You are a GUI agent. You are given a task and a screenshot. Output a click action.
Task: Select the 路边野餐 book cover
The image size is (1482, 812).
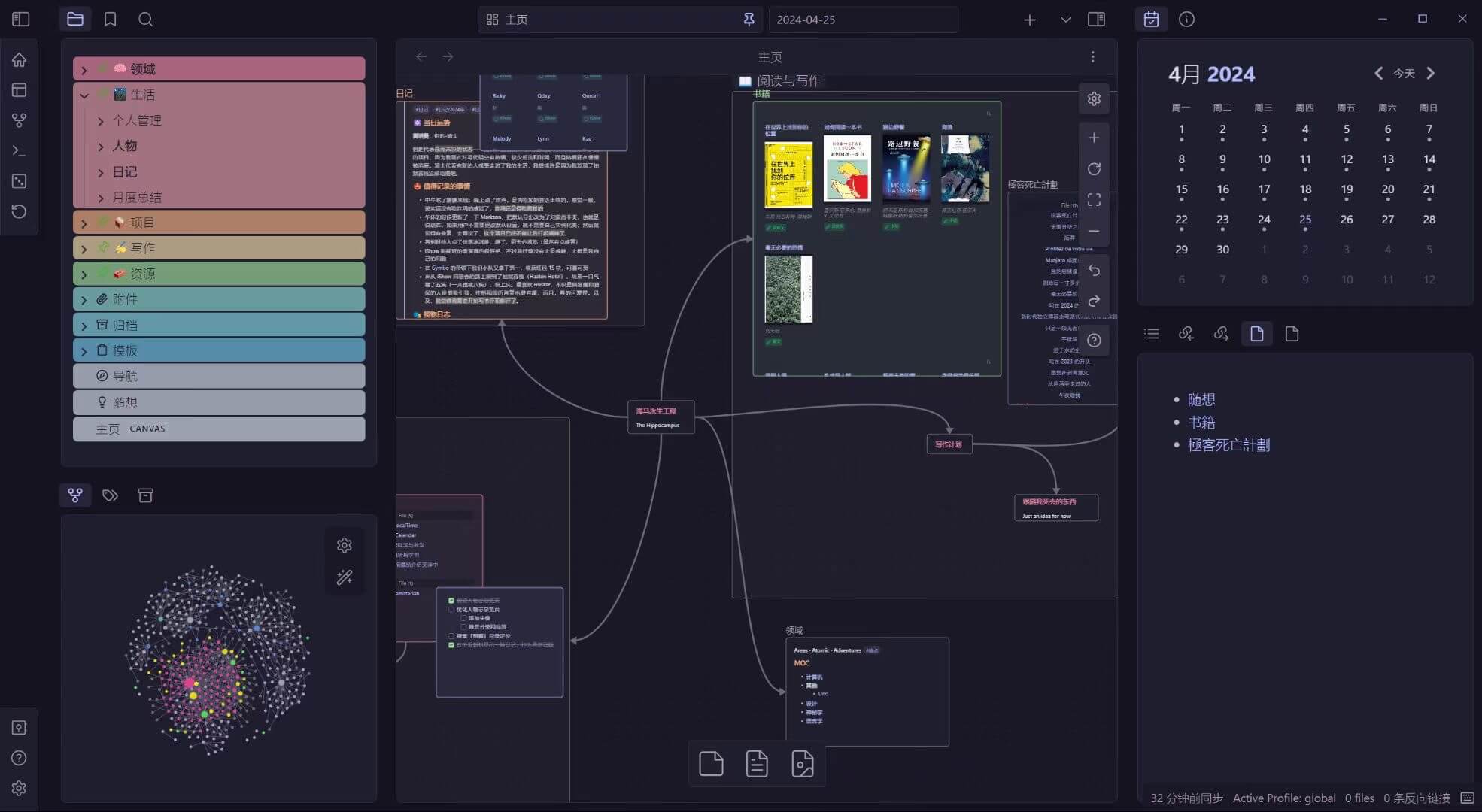(x=906, y=168)
